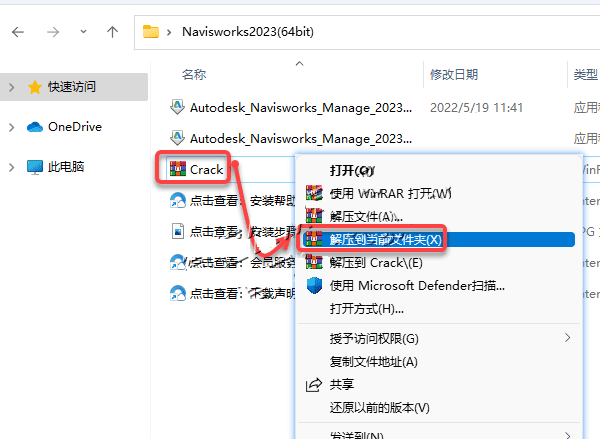Click the Crack WinRAR archive icon
Viewport: 600px width, 439px height.
[178, 169]
